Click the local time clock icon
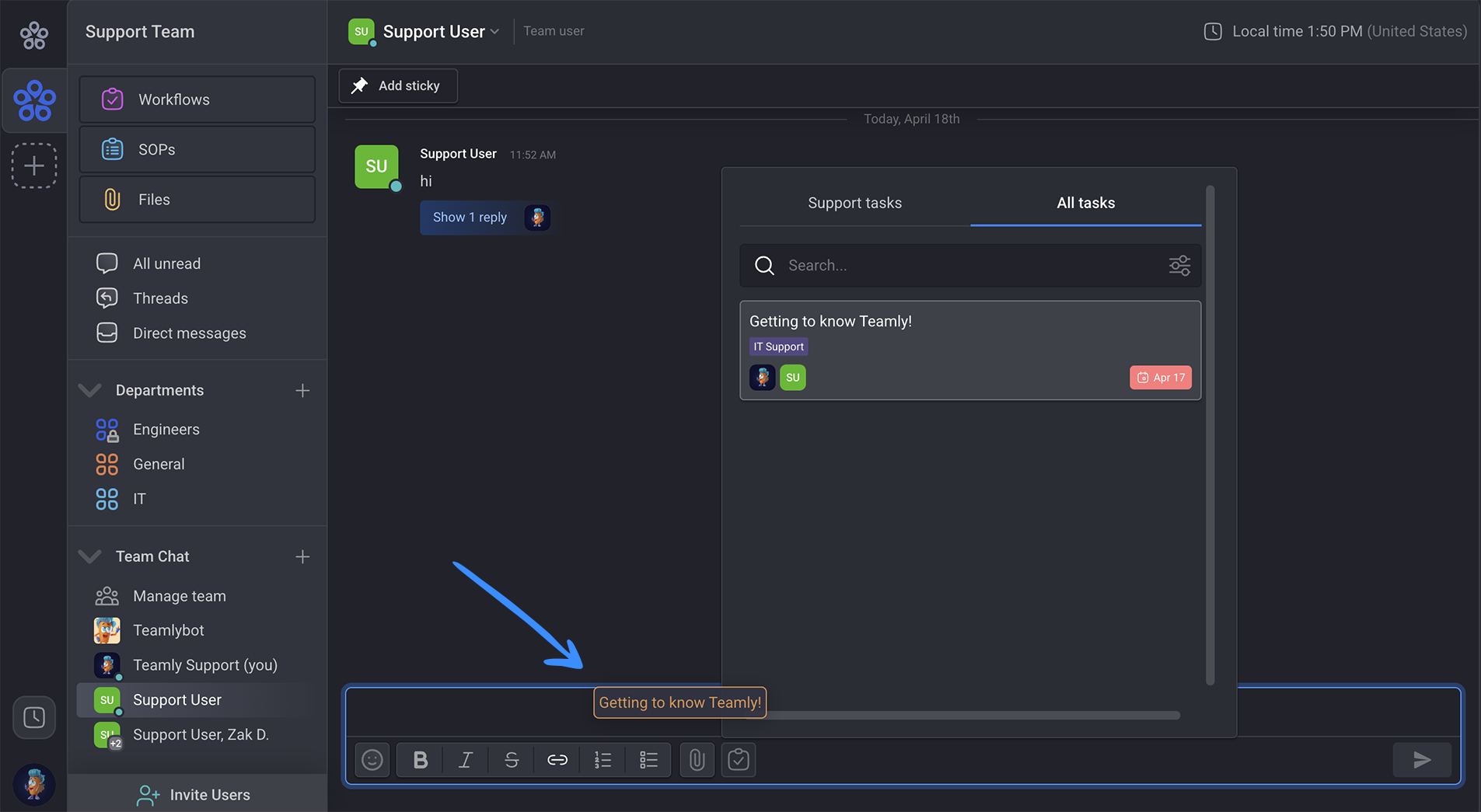Screen dimensions: 1481x812 click(x=1213, y=31)
